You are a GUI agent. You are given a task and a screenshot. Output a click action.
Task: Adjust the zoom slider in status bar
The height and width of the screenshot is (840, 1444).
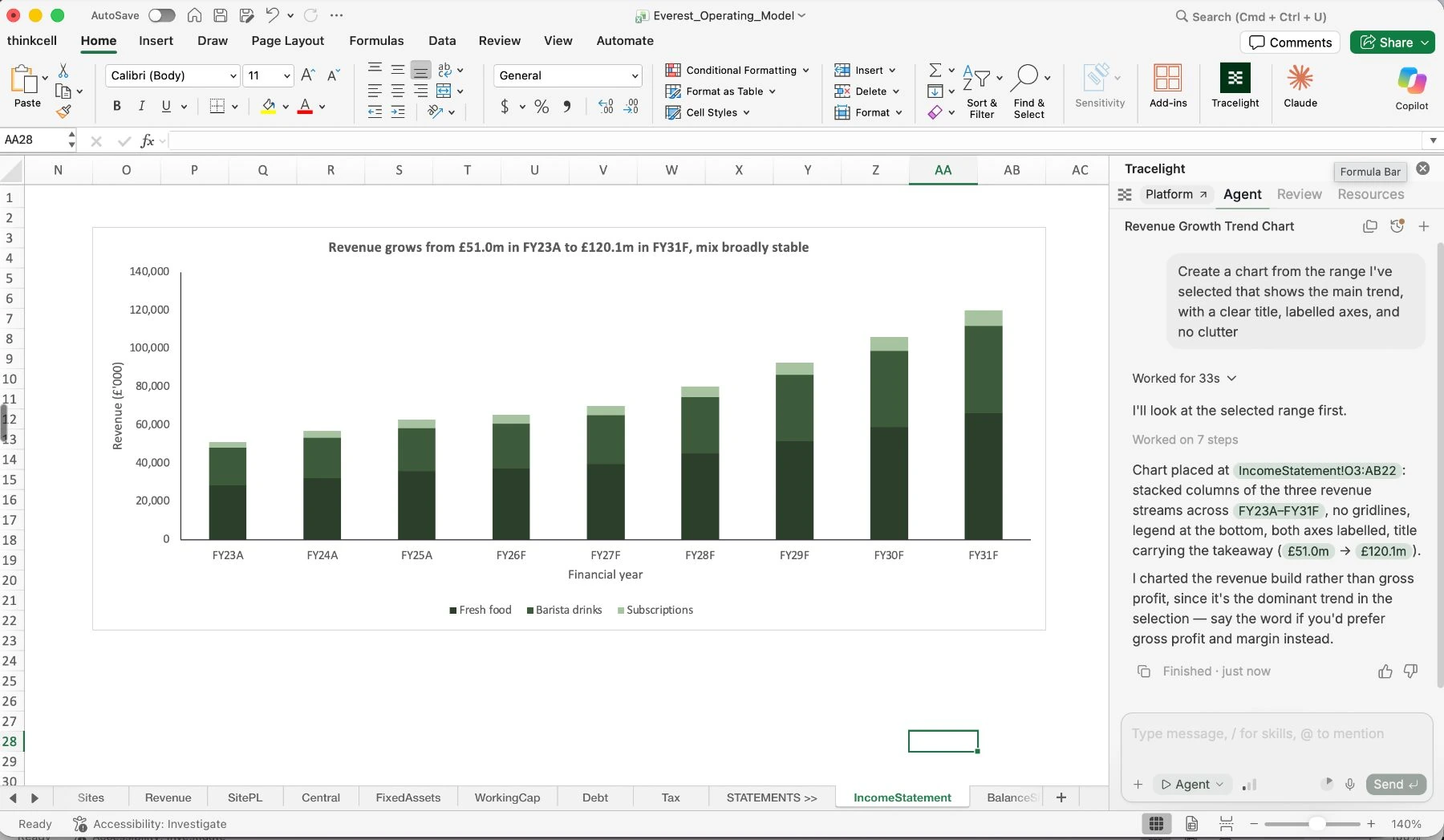pyautogui.click(x=1316, y=824)
